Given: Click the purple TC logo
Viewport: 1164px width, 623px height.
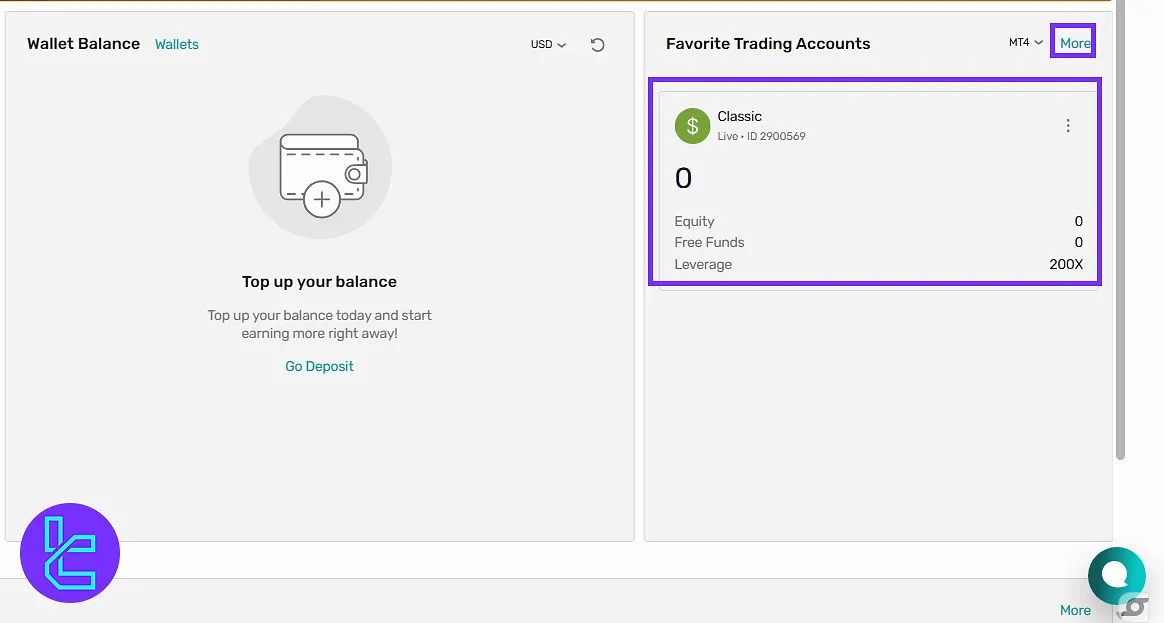Looking at the screenshot, I should tap(70, 553).
